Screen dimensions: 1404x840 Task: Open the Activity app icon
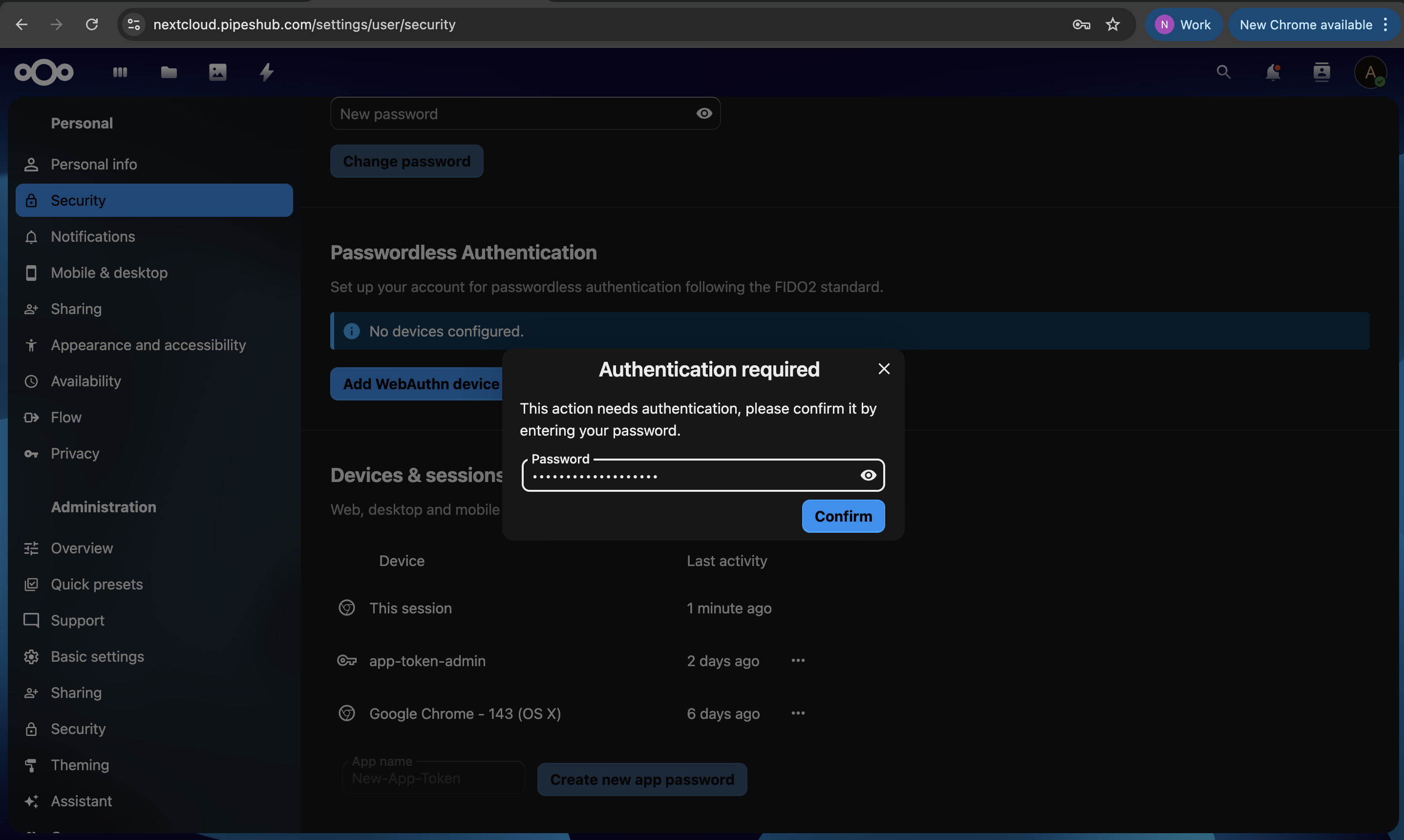point(266,72)
